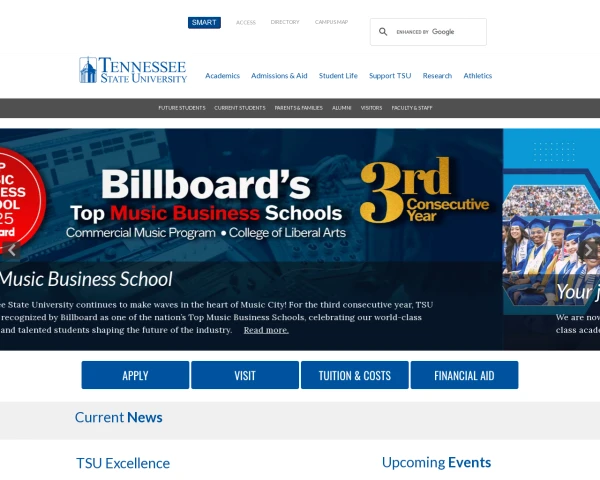Image resolution: width=600 pixels, height=480 pixels.
Task: Select Faculty & Staff in gray bar
Action: point(412,108)
